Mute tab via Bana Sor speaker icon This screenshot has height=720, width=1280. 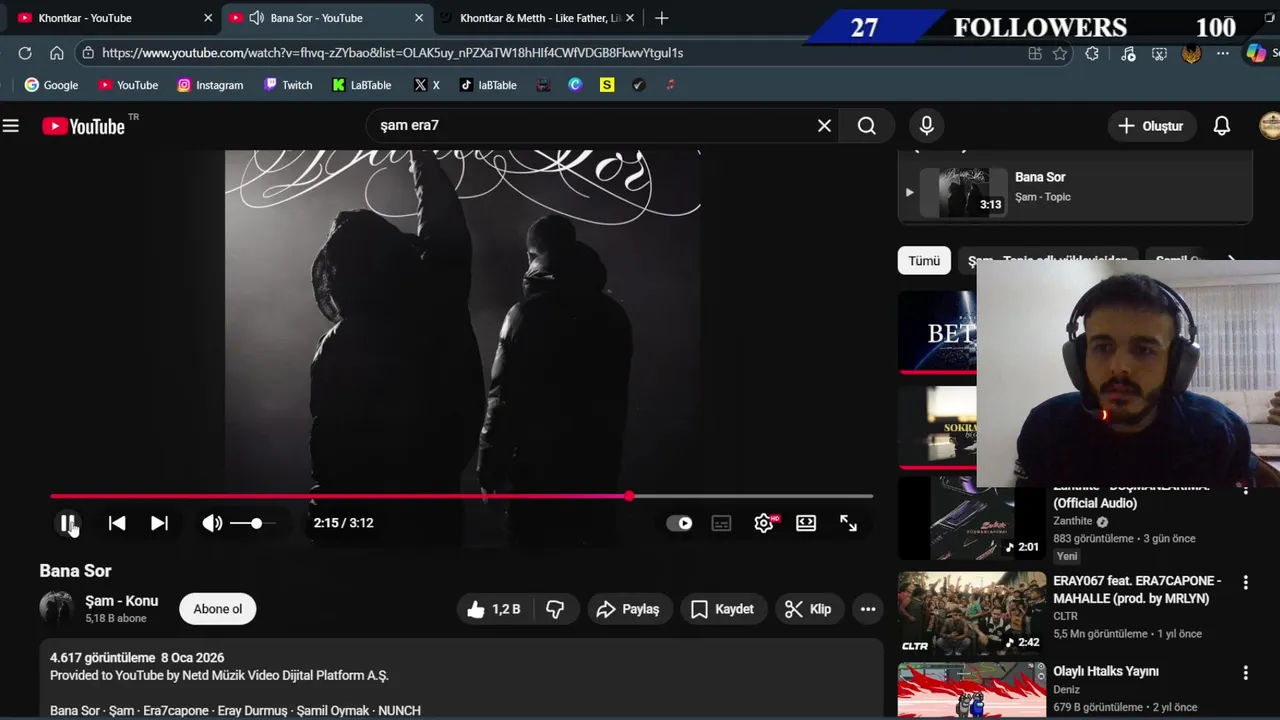tap(256, 18)
